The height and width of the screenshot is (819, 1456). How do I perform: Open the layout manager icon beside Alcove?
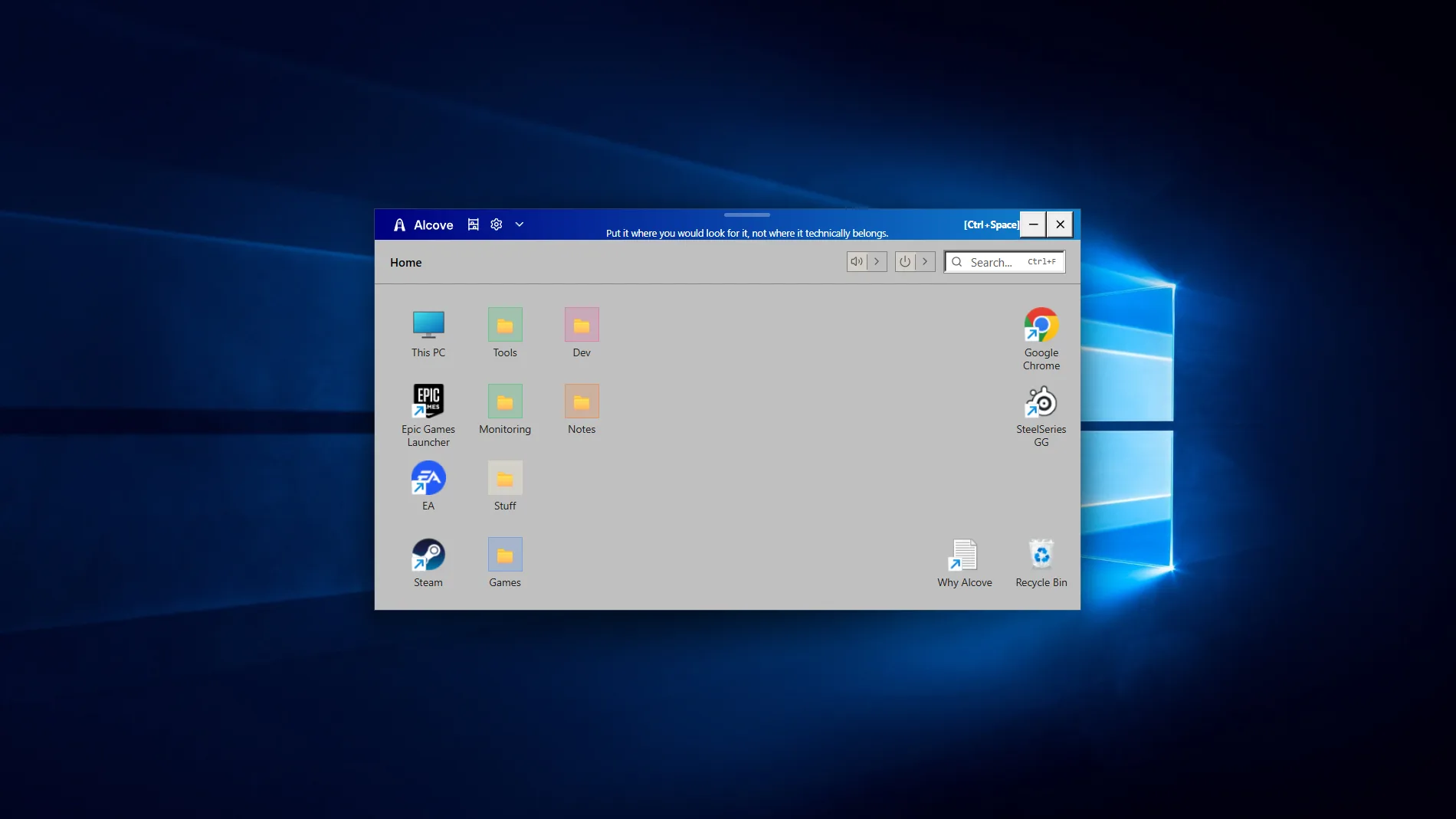tap(474, 224)
